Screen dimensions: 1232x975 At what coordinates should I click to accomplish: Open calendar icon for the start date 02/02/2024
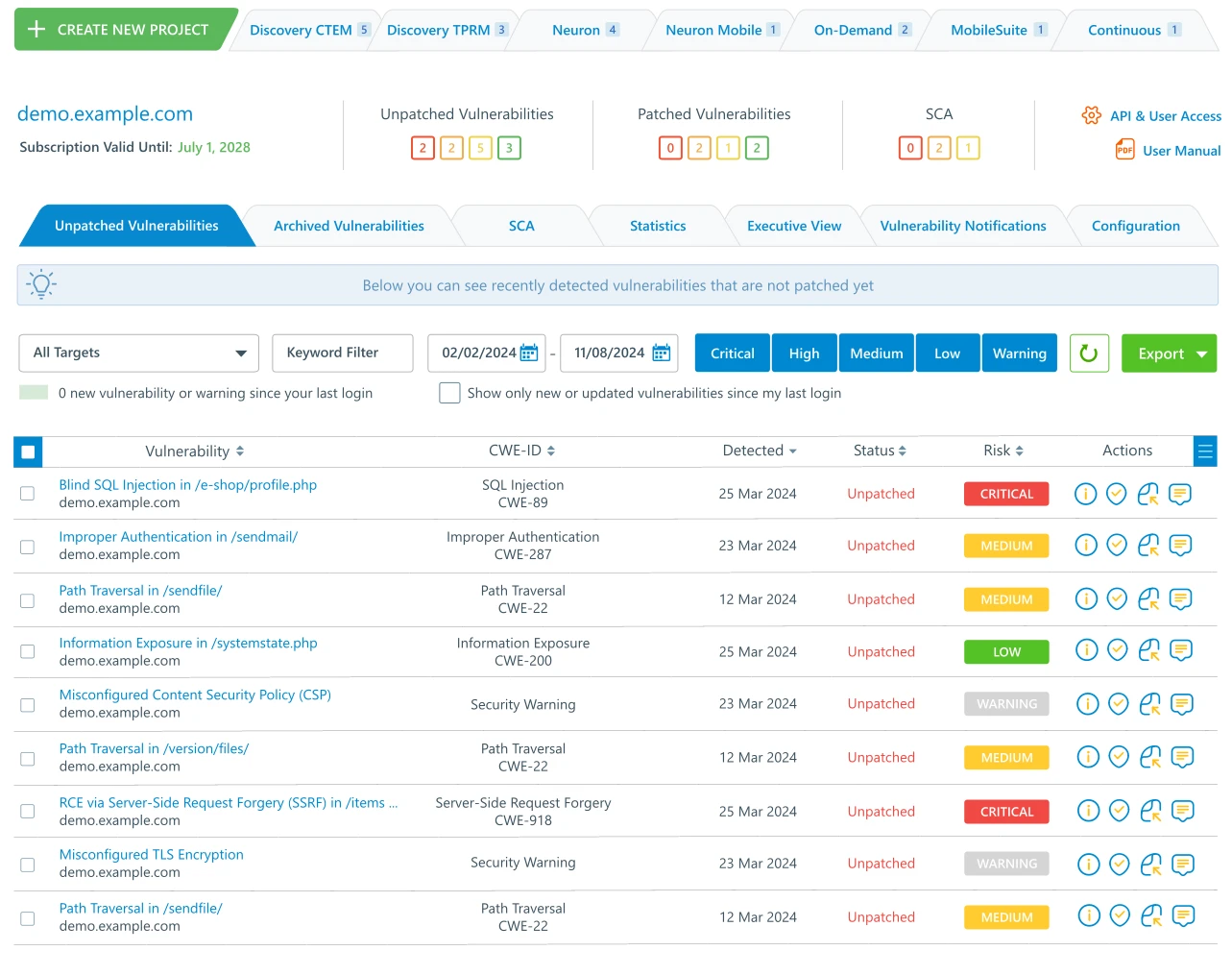click(x=529, y=353)
